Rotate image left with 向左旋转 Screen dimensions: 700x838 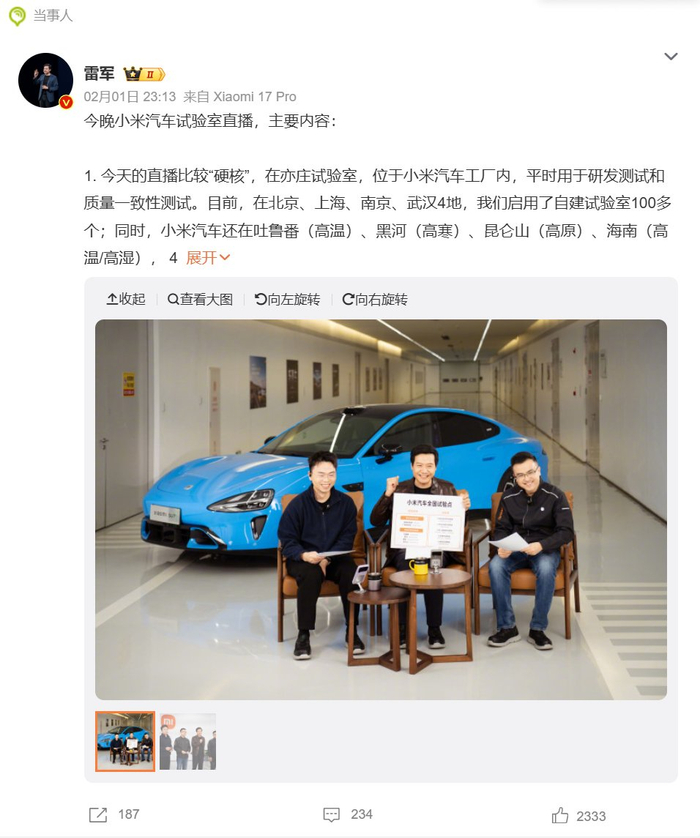click(x=287, y=299)
